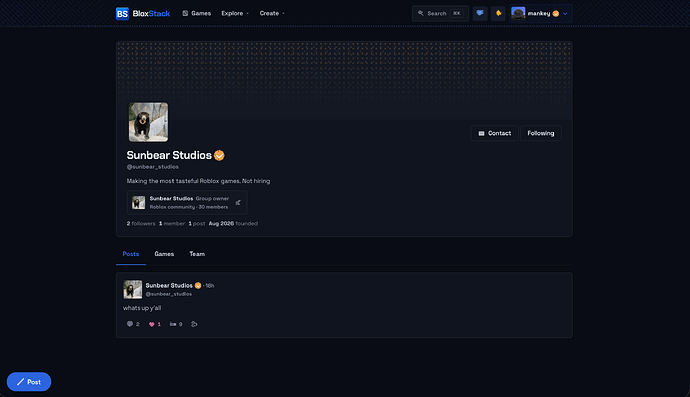Screen dimensions: 690x397
Task: Click the 1 post stat
Action: click(197, 224)
